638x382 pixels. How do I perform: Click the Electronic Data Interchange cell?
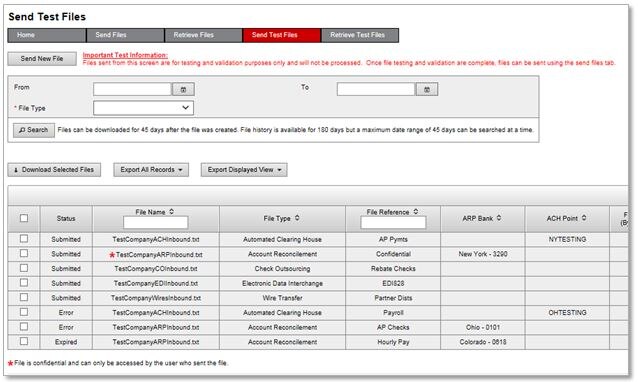(x=282, y=284)
